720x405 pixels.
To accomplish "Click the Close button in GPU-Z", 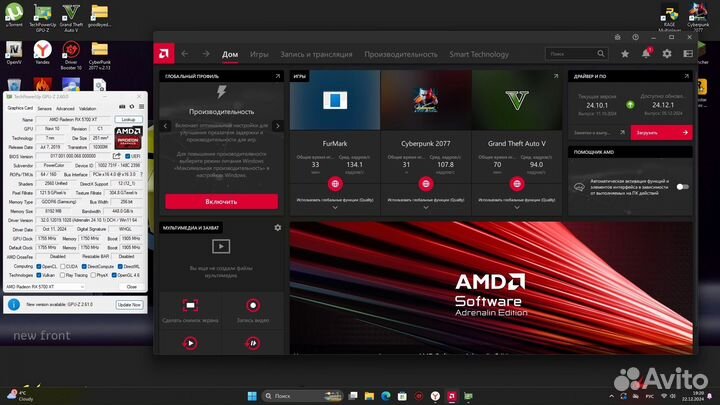I will tap(131, 287).
